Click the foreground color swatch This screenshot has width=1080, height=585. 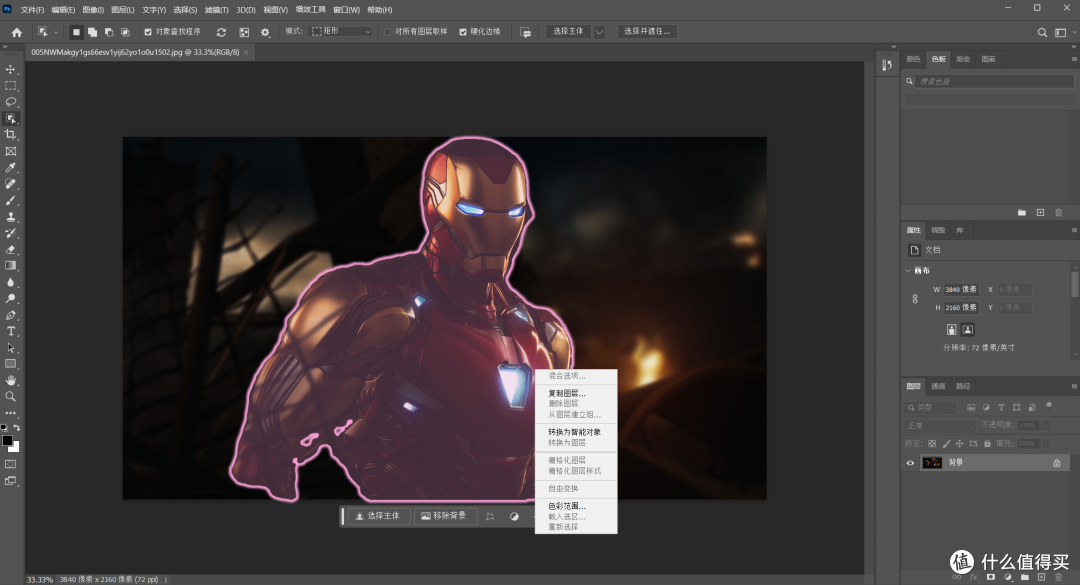pos(7,441)
